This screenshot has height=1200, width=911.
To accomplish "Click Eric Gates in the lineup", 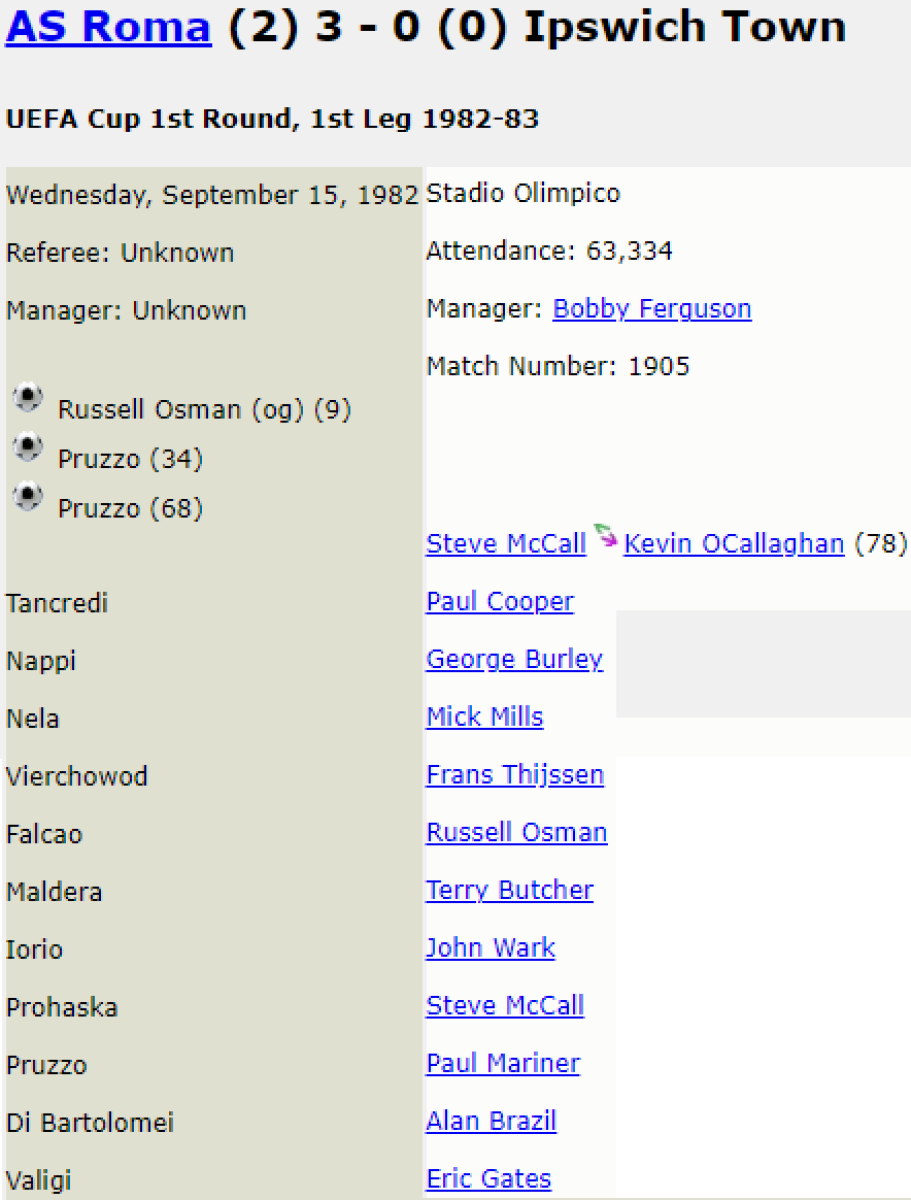I will (x=488, y=1180).
